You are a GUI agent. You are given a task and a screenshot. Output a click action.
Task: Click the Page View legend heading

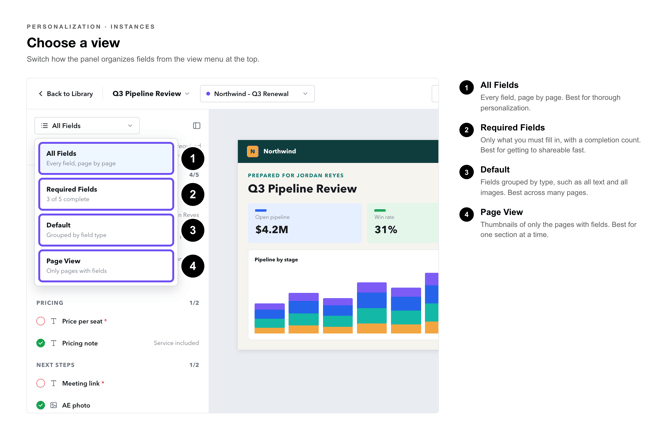point(501,212)
